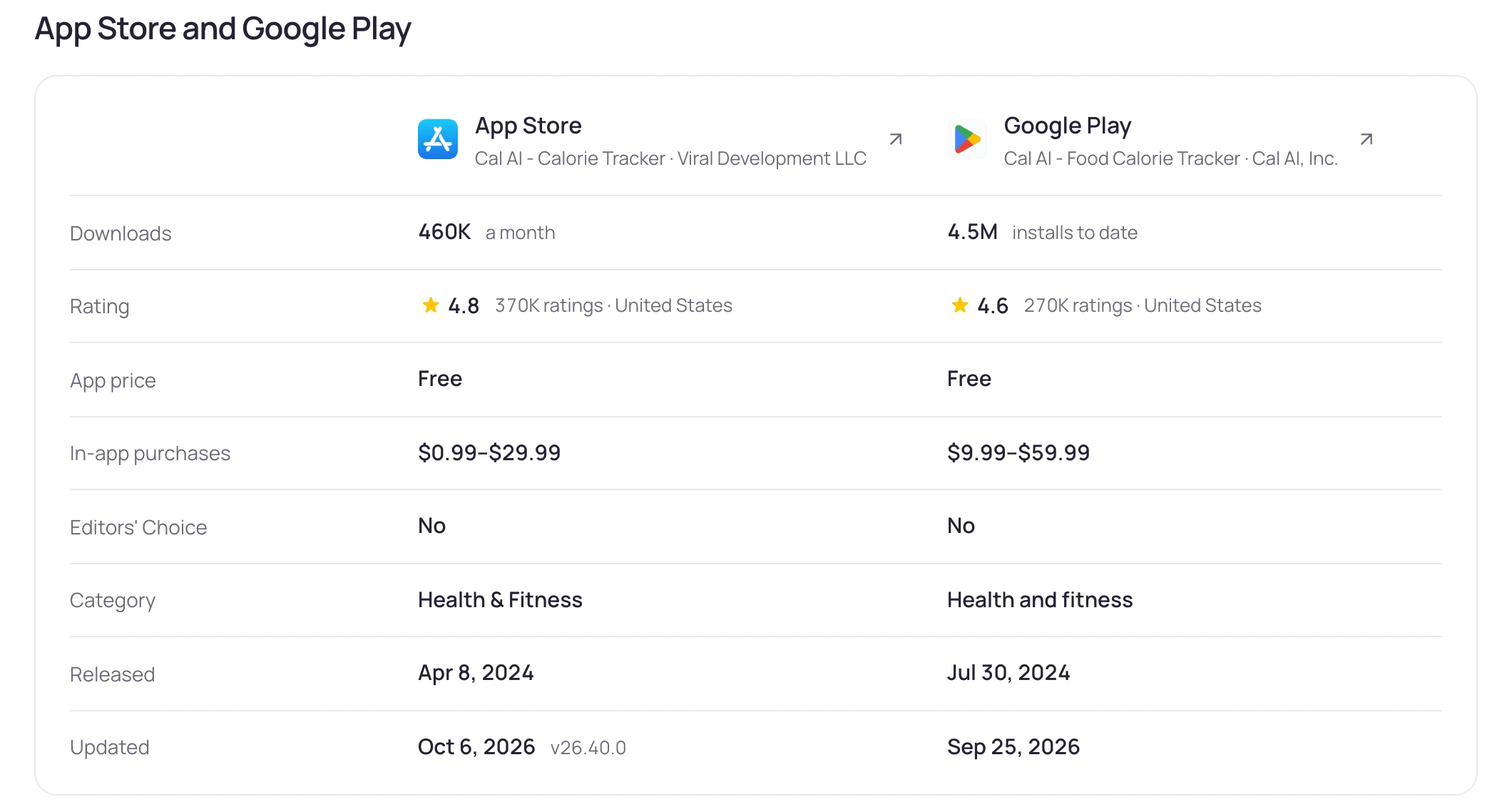This screenshot has width=1512, height=812.
Task: Click 'Health and fitness' category value
Action: [x=1040, y=600]
